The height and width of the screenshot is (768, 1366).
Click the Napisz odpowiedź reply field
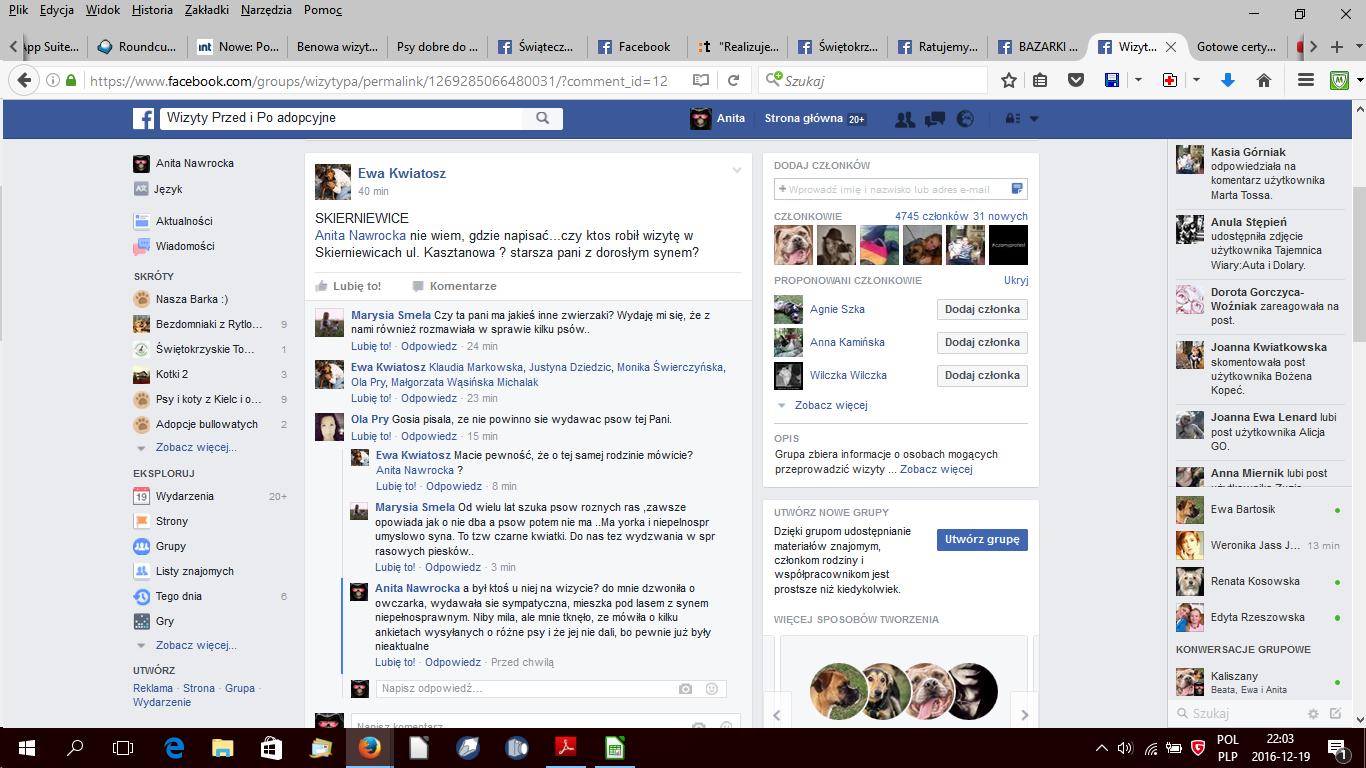(x=525, y=689)
